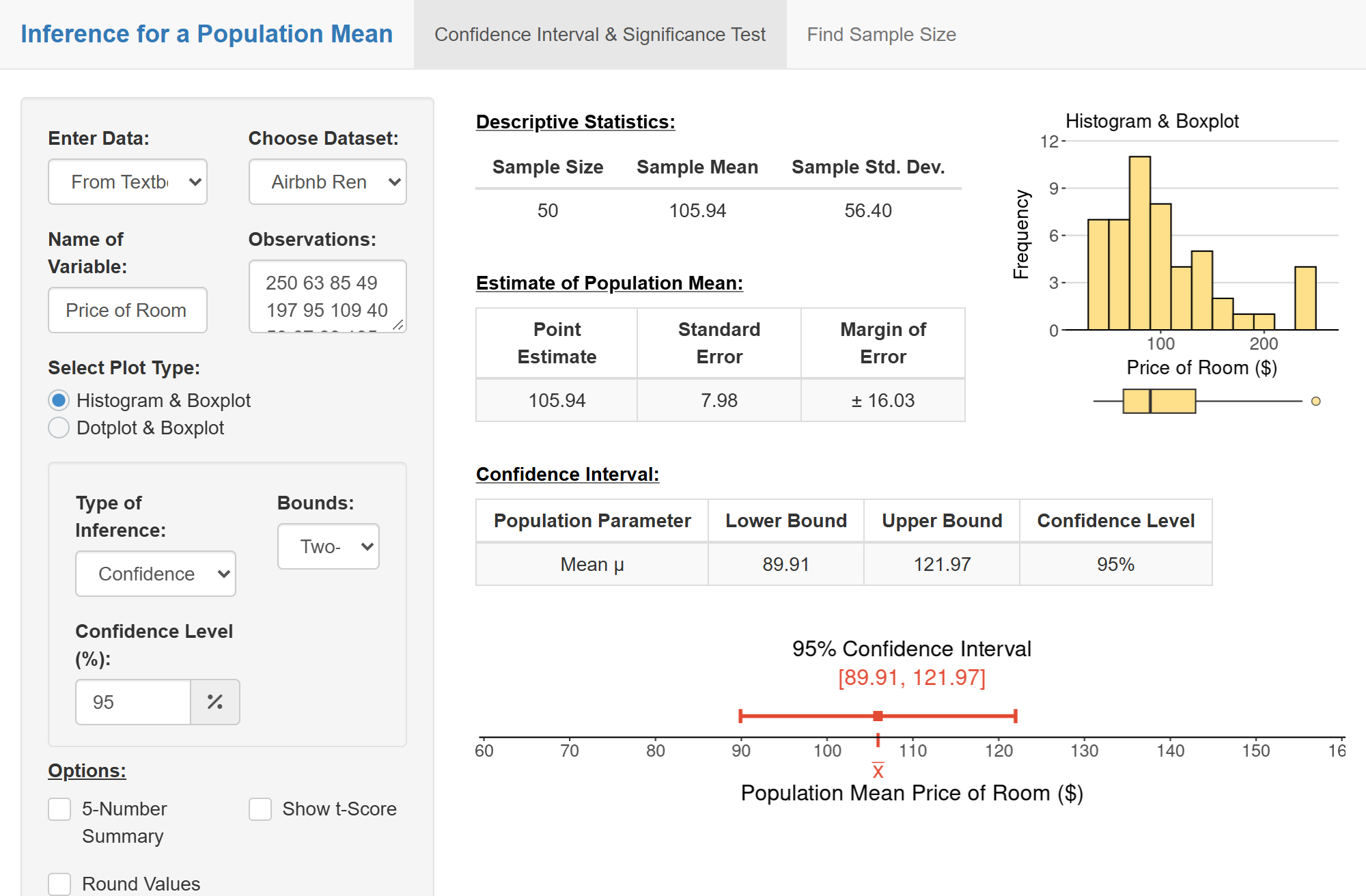
Task: Click the resize handle of Observations box
Action: point(398,325)
